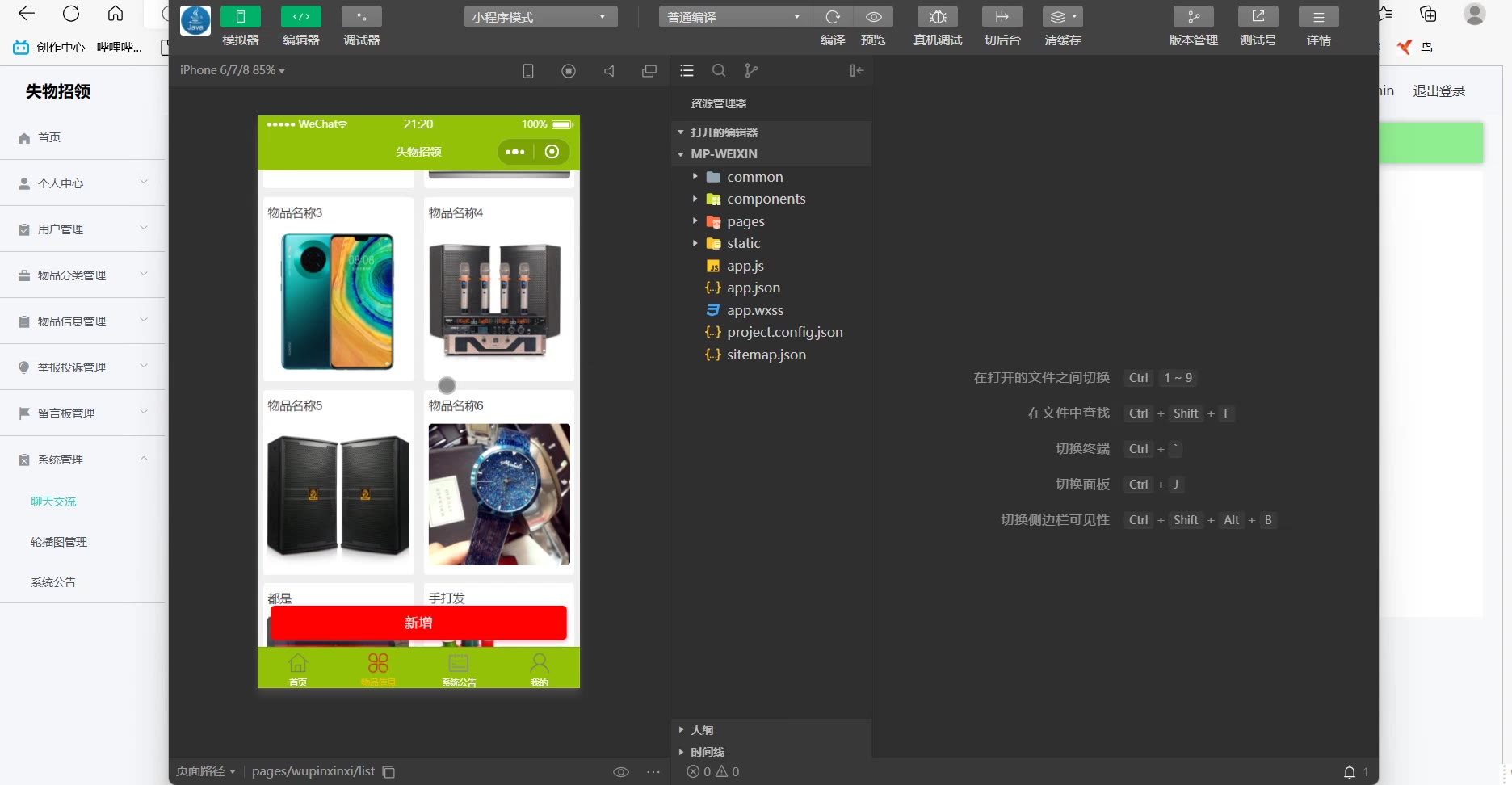The width and height of the screenshot is (1512, 785).
Task: Click the switch to background icon
Action: tap(1002, 17)
